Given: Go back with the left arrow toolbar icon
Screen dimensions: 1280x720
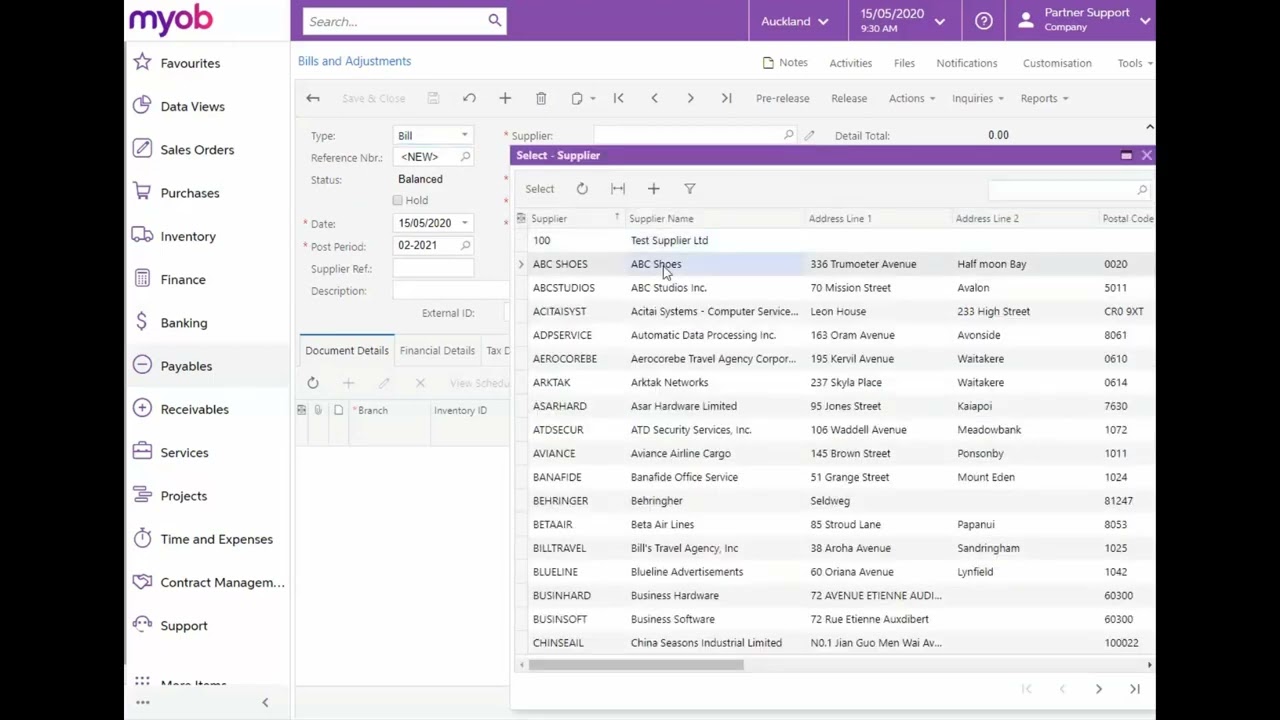Looking at the screenshot, I should pyautogui.click(x=313, y=98).
